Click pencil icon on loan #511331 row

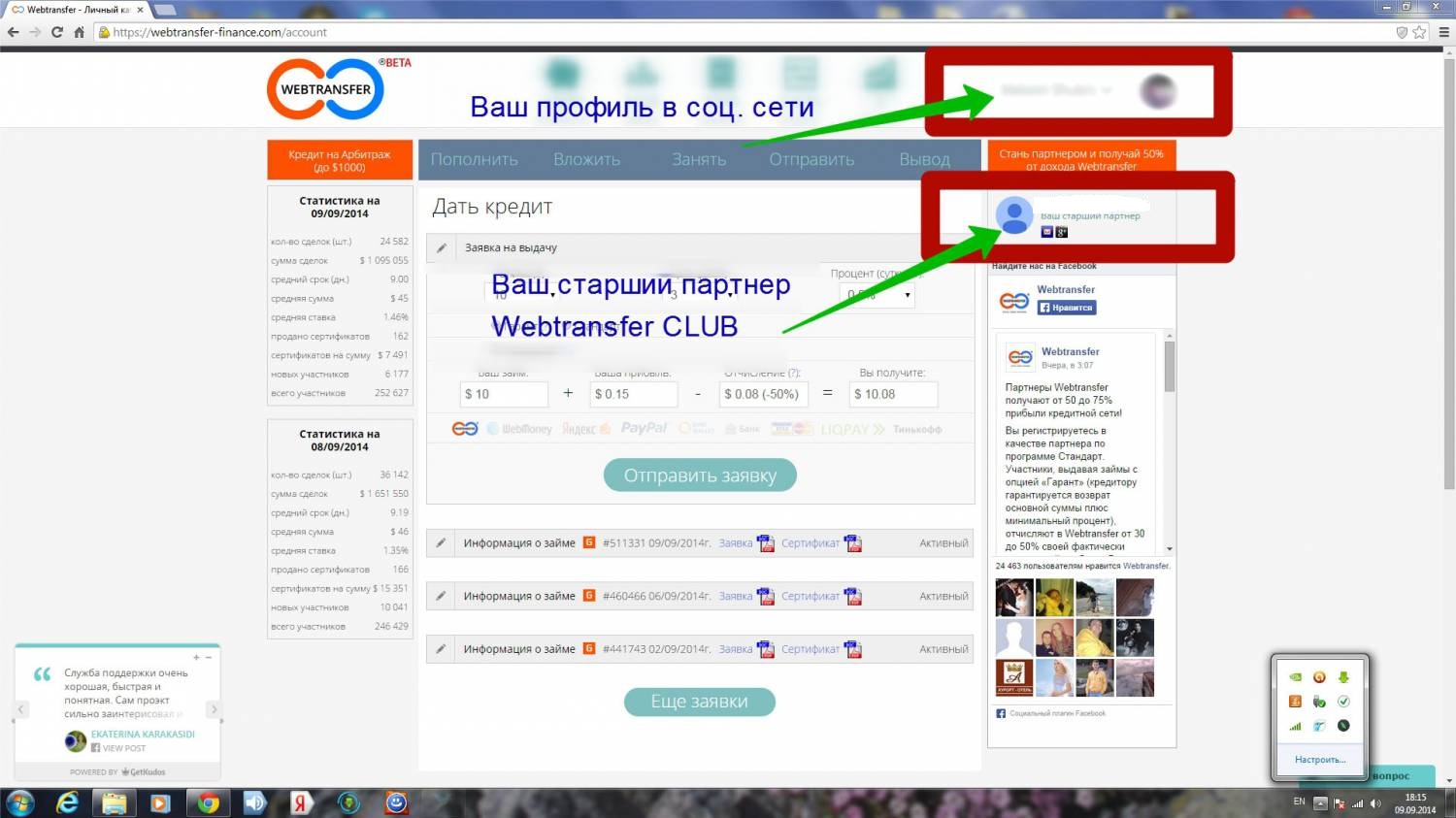click(442, 543)
